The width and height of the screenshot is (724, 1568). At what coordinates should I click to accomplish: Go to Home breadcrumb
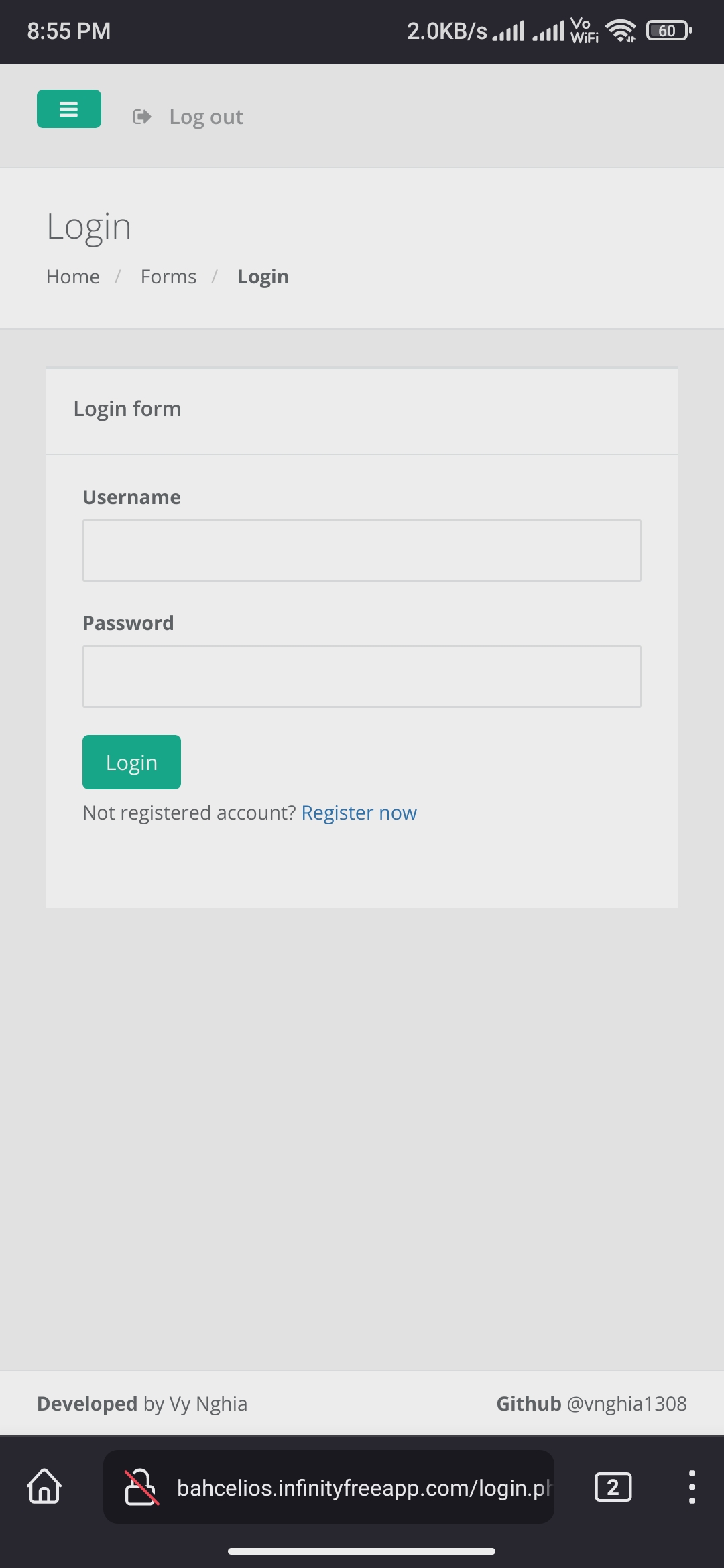click(x=73, y=277)
